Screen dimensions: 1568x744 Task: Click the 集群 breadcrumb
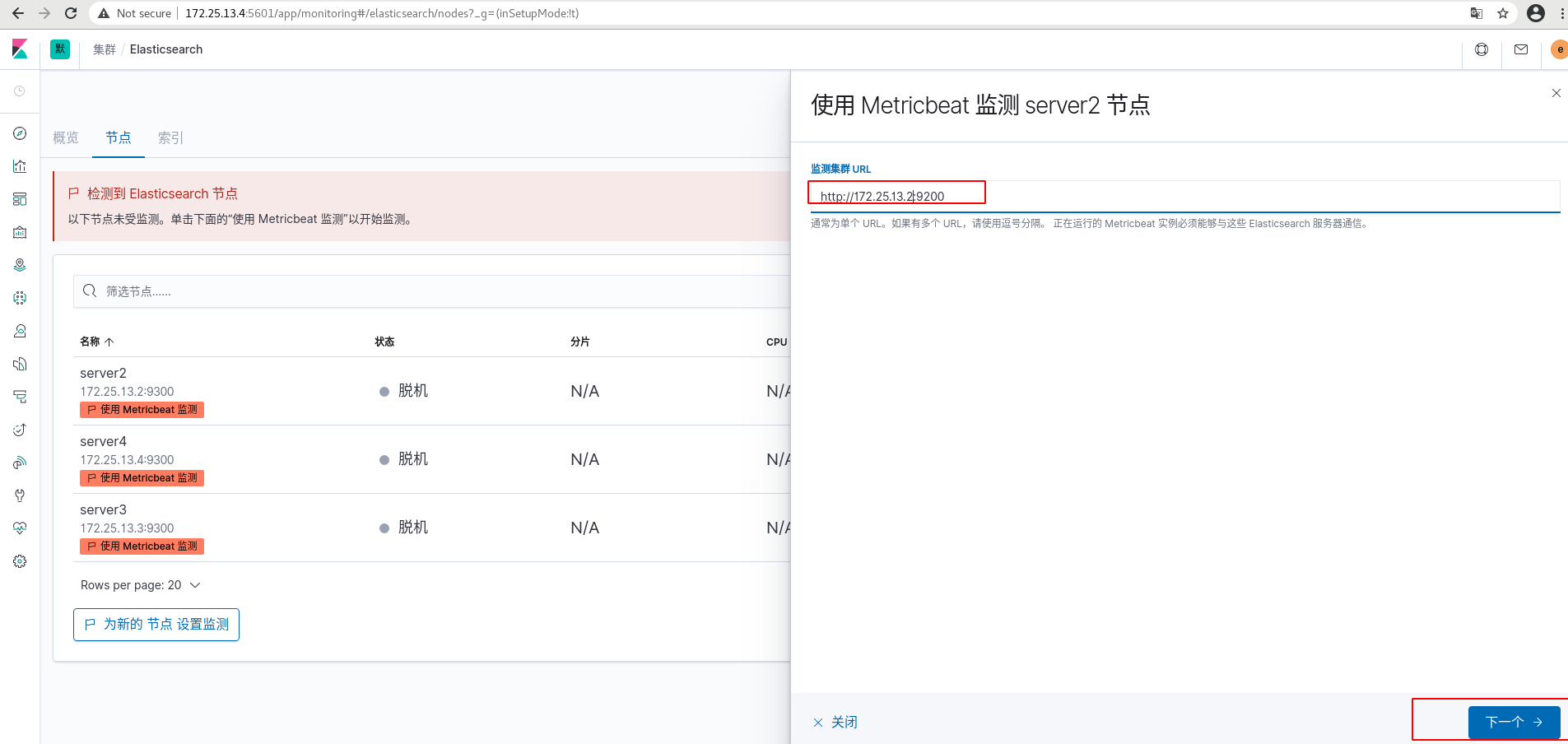click(x=105, y=49)
